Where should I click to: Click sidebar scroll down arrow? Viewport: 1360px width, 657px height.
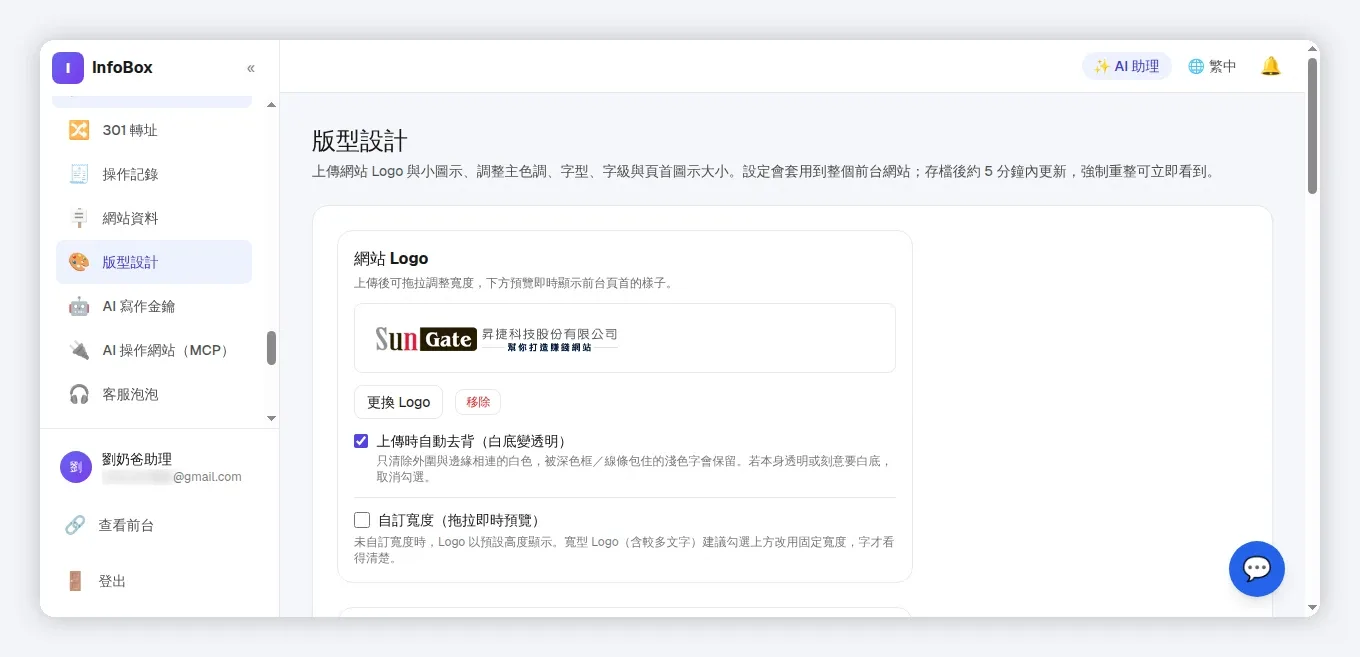[x=271, y=418]
